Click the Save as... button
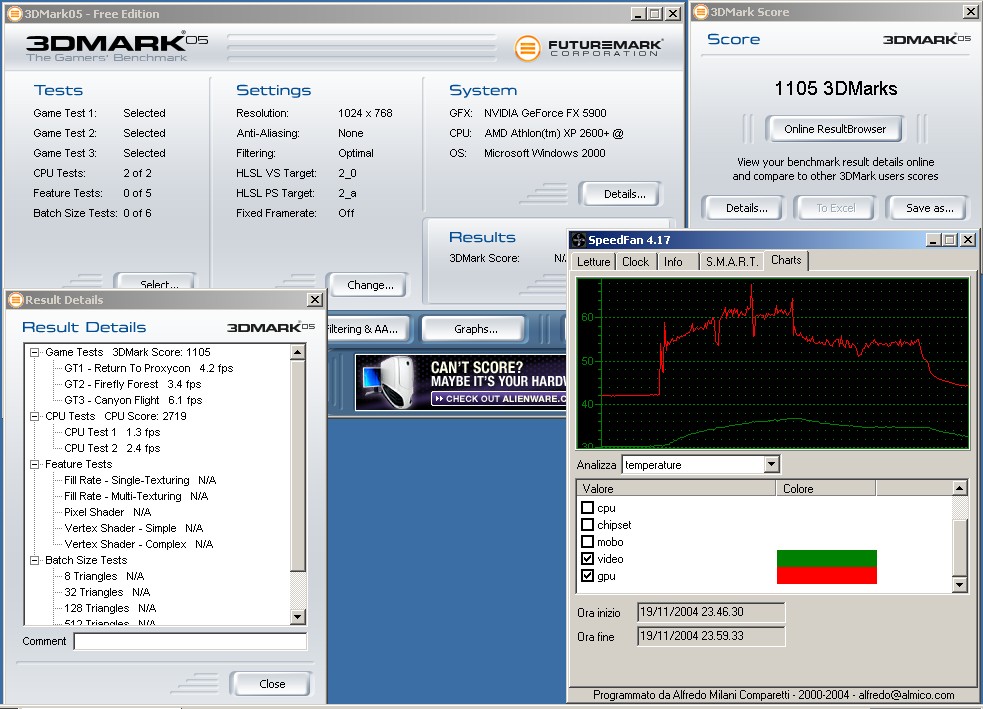Screen dimensions: 983x709 [x=930, y=208]
